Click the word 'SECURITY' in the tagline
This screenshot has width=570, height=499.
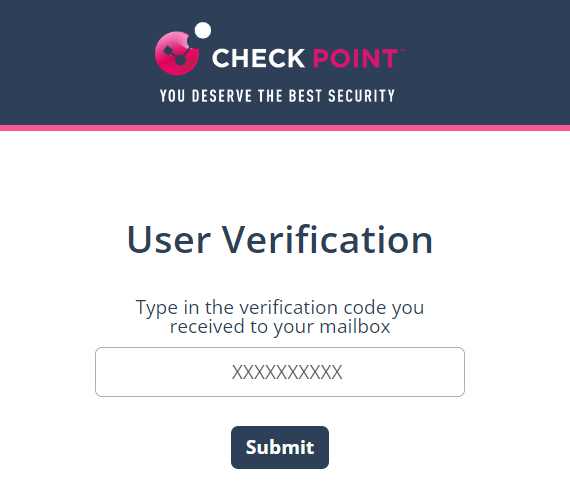tap(361, 96)
